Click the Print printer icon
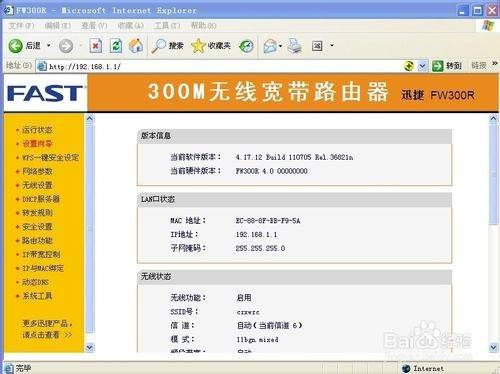 pos(295,46)
